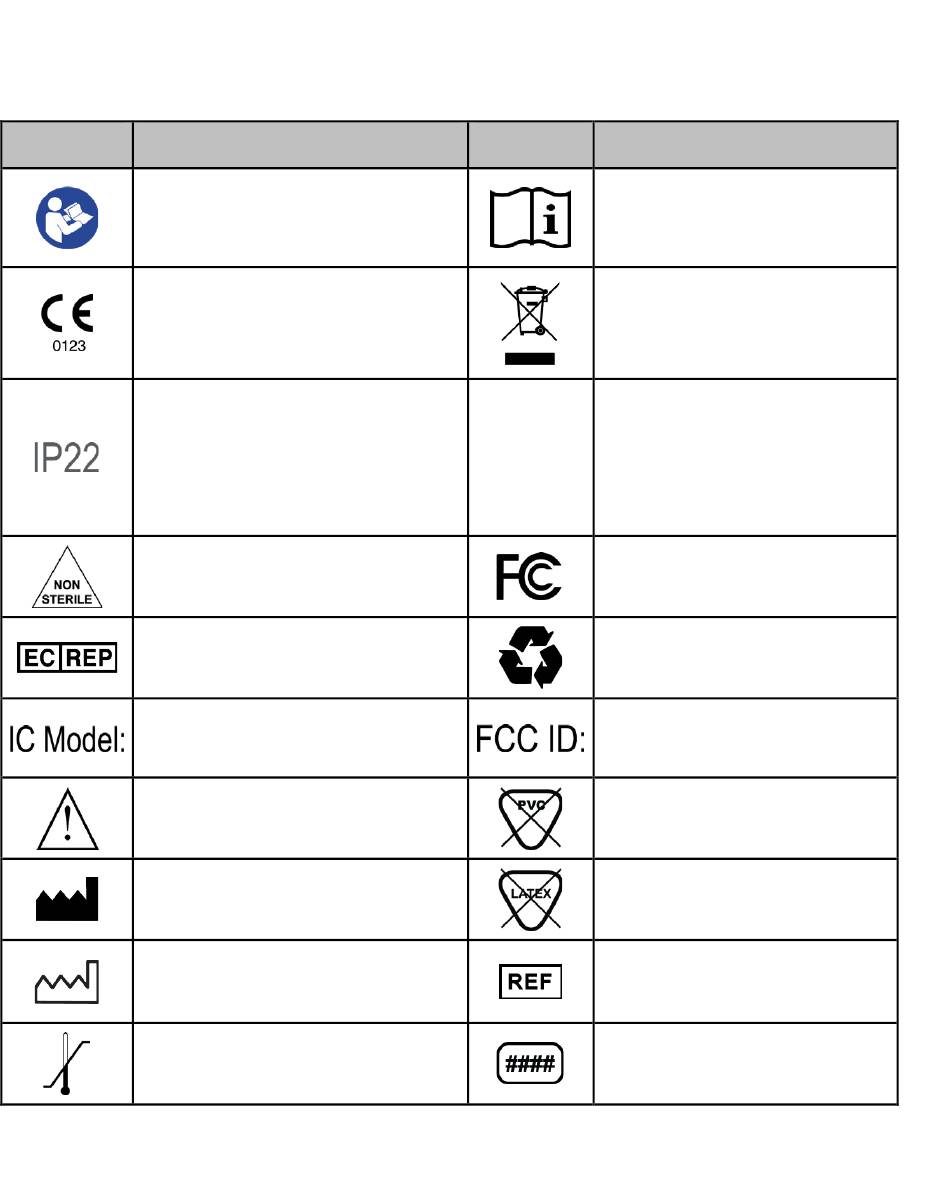
Task: Click the empty cell beside the CE mark
Action: click(x=300, y=323)
